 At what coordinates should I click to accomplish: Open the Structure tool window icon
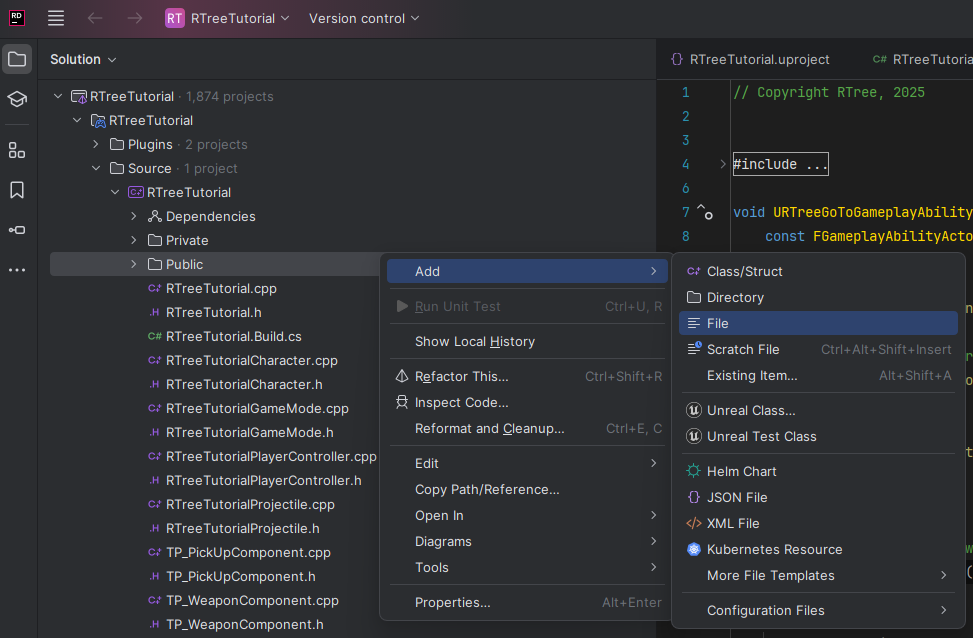[x=17, y=150]
